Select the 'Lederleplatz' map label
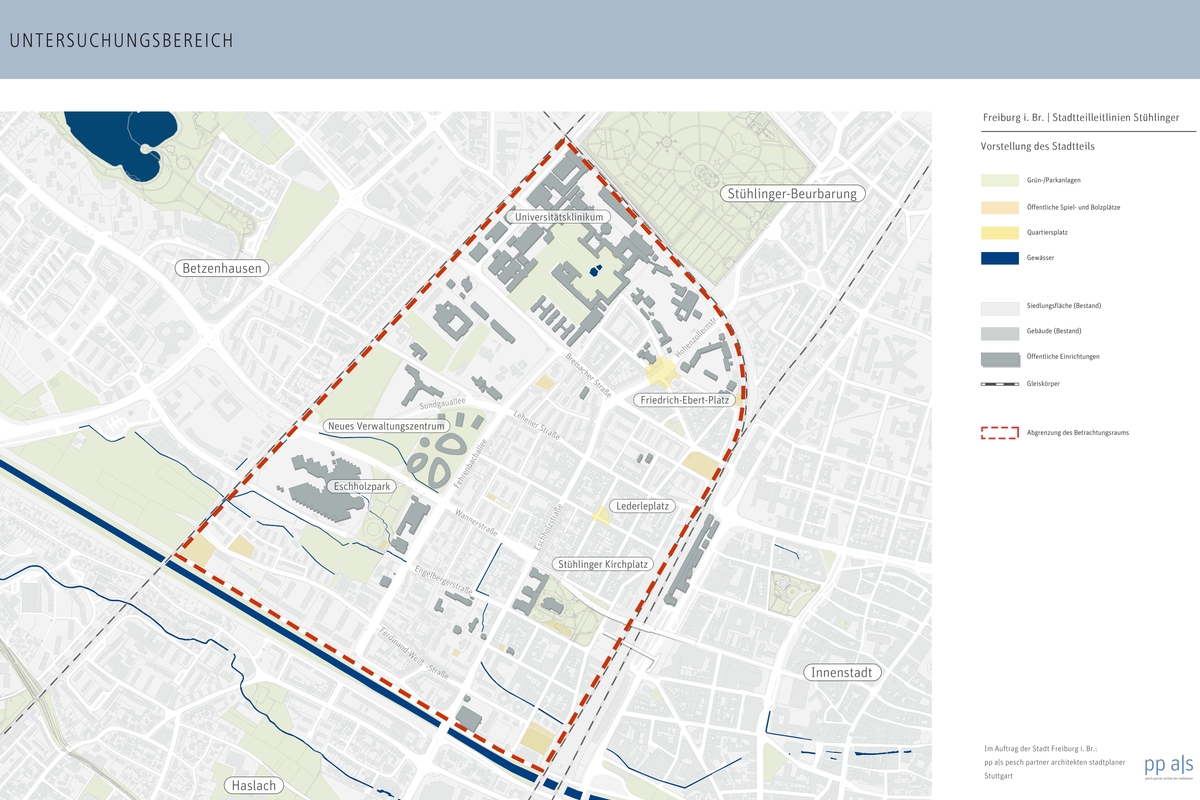Viewport: 1200px width, 800px height. point(642,506)
